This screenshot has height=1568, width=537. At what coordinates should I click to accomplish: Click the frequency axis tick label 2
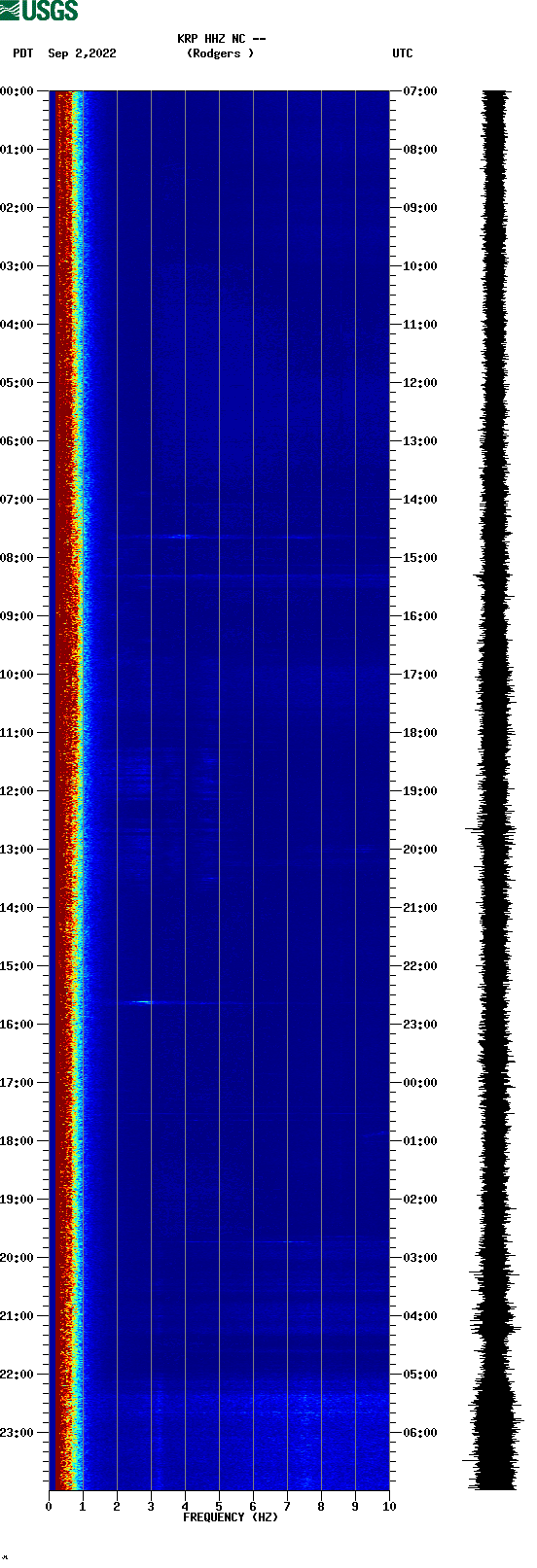pos(117,1507)
